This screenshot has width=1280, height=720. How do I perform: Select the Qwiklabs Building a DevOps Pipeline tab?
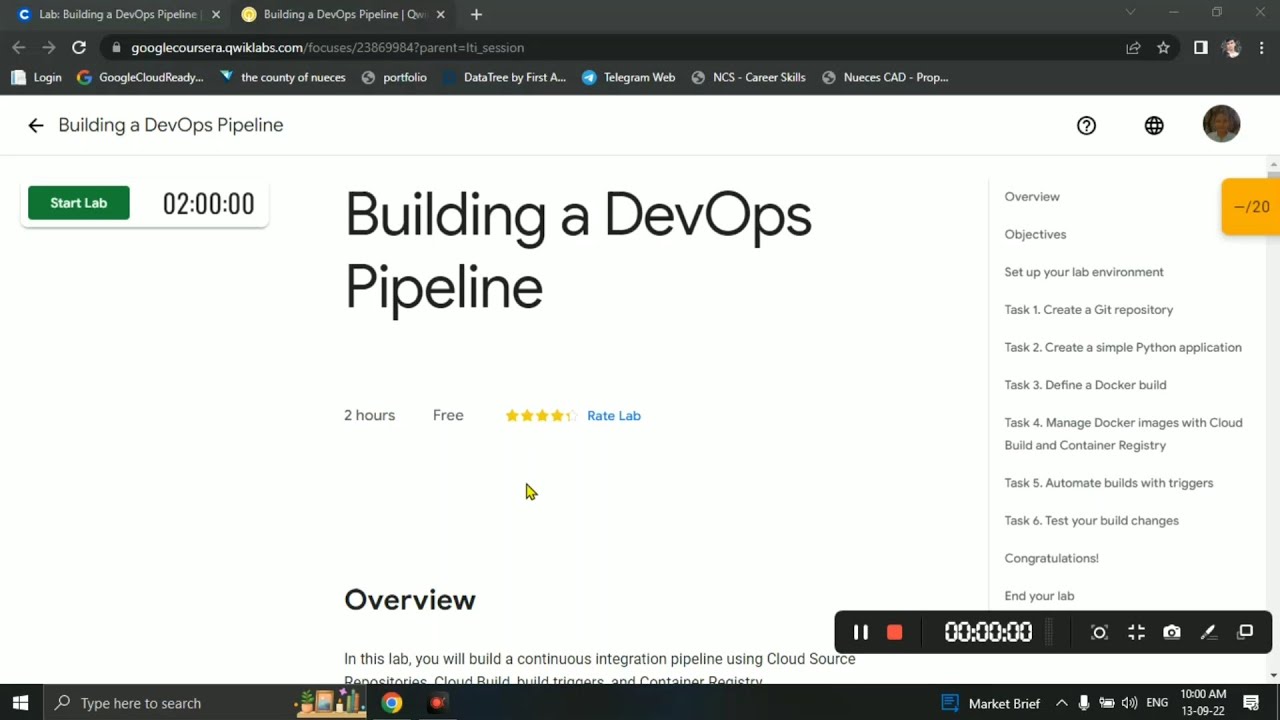point(342,14)
